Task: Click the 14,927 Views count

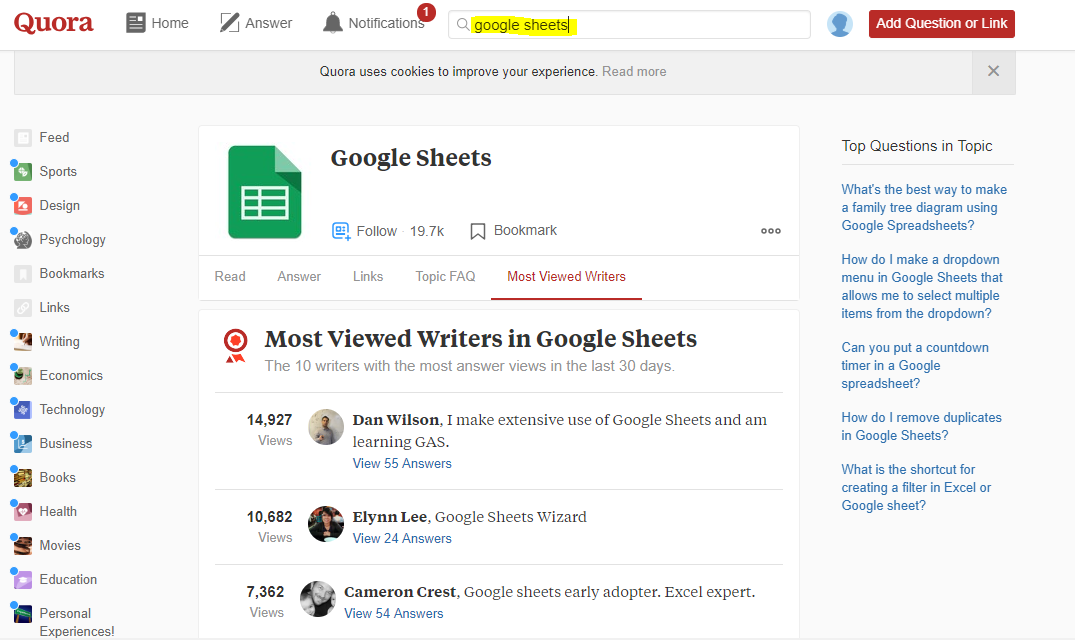Action: coord(269,430)
